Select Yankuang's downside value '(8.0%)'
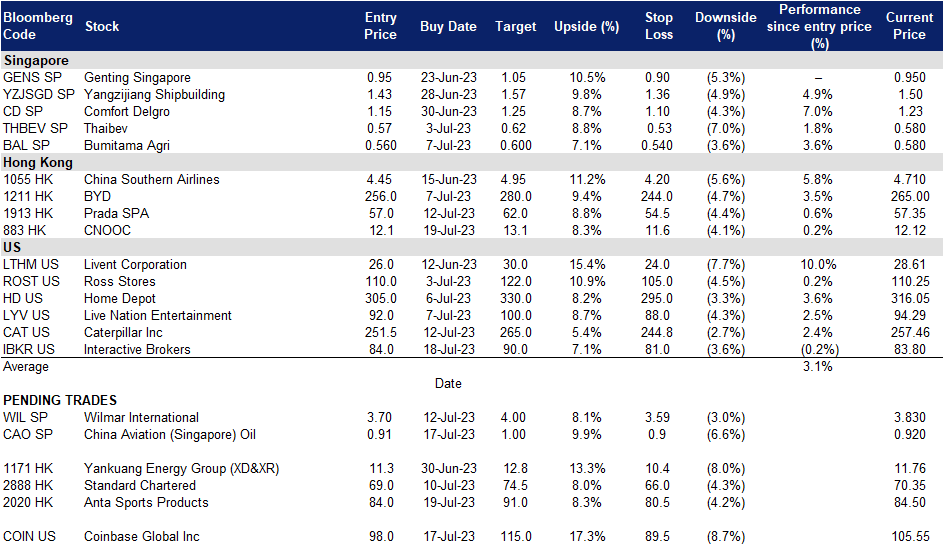 726,469
